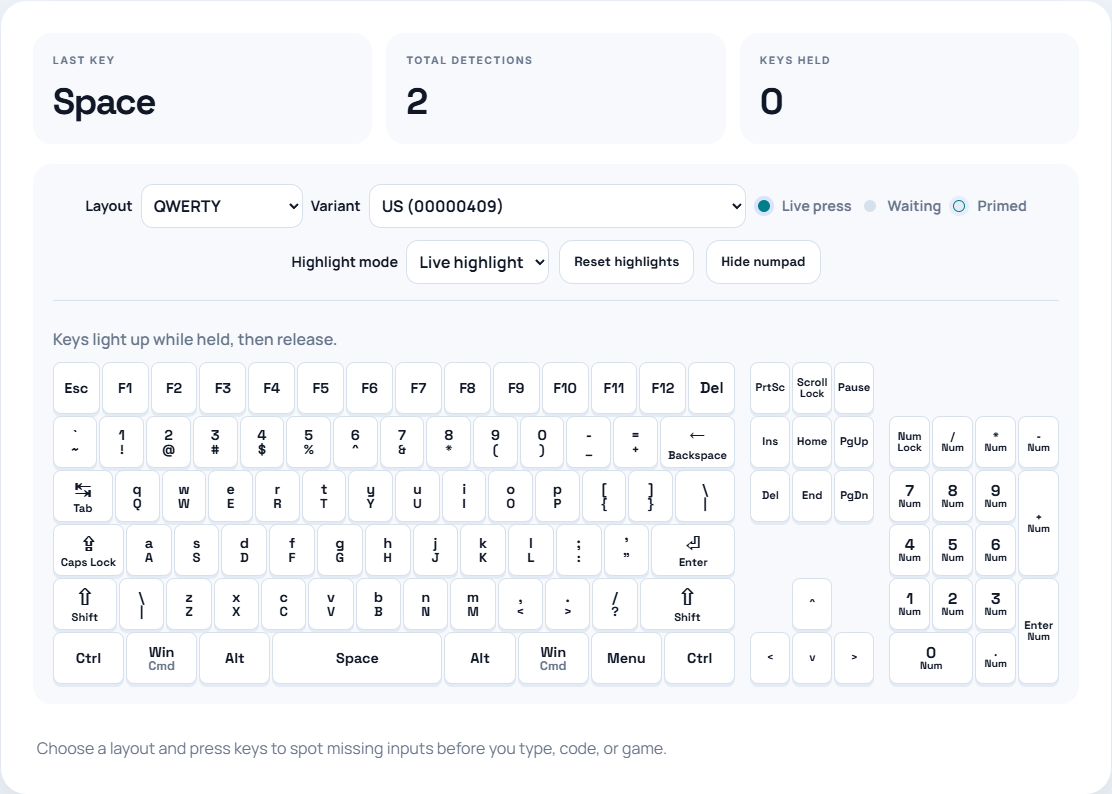
Task: Open the Layout QWERTY dropdown
Action: coord(222,206)
